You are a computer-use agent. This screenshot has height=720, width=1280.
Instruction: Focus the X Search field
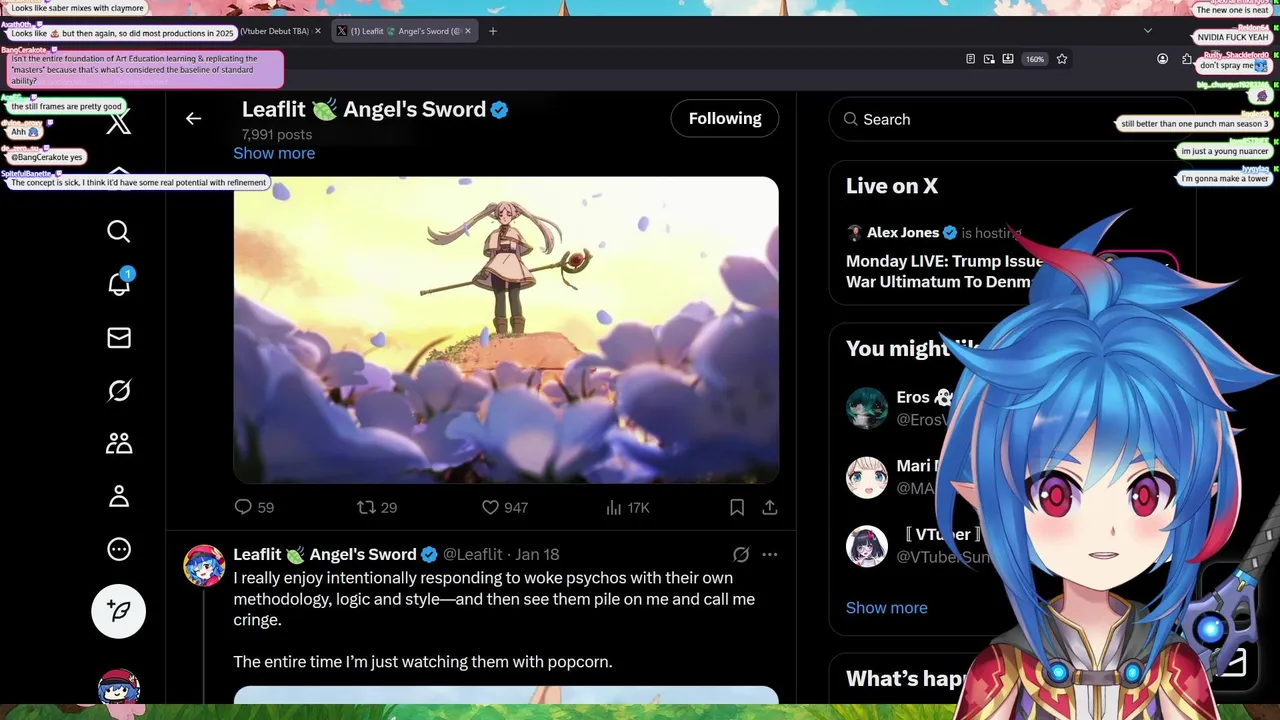click(1010, 119)
